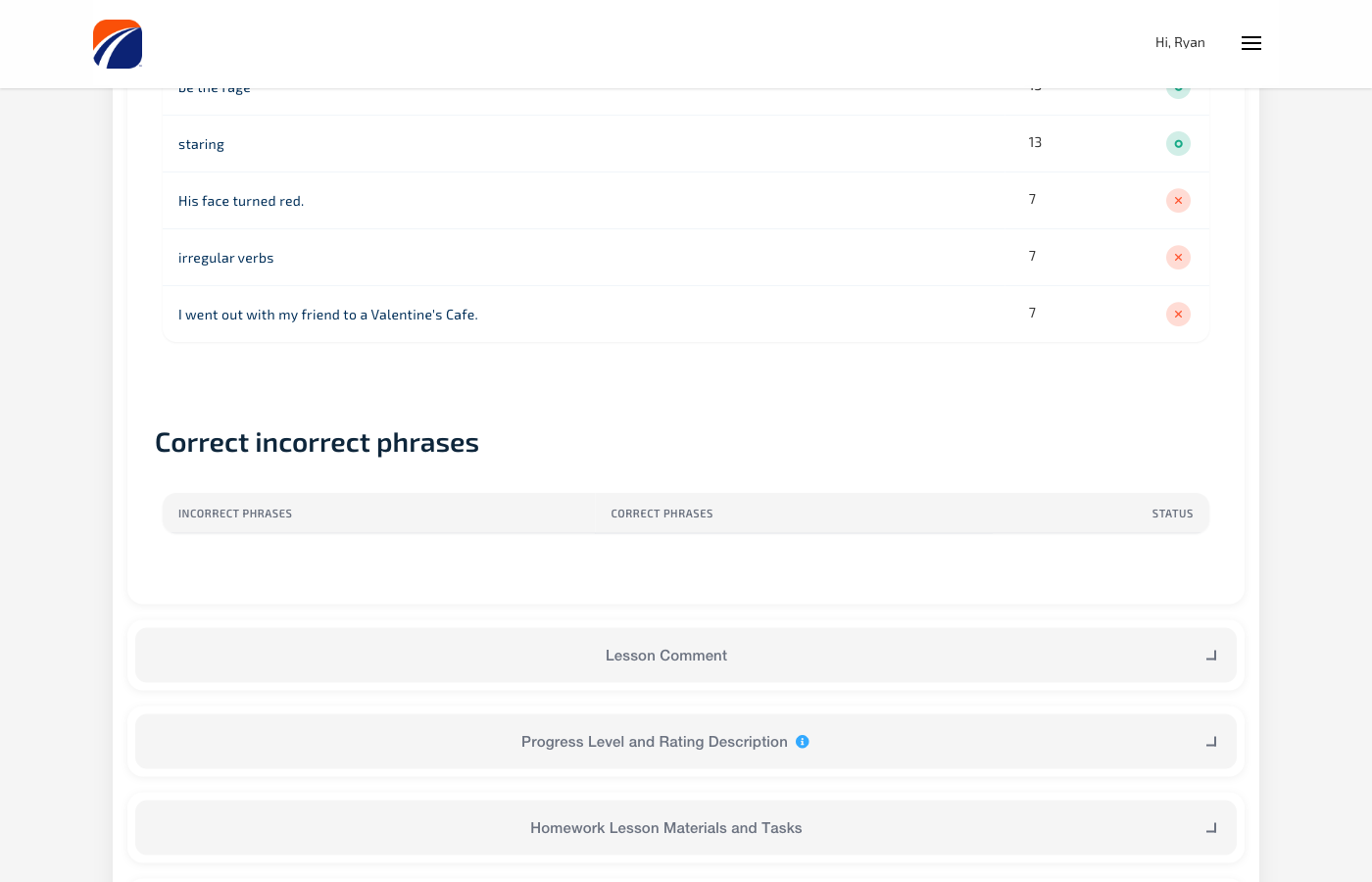The image size is (1372, 882).
Task: Open the hamburger menu
Action: pos(1250,43)
